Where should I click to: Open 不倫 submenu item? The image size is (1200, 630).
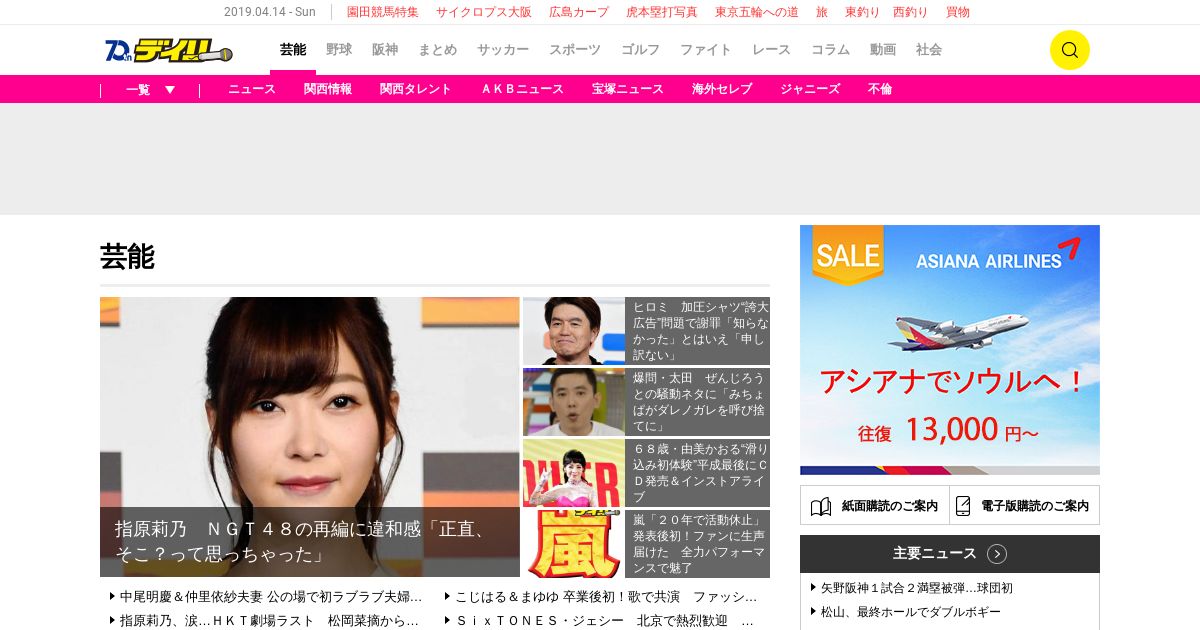click(880, 89)
